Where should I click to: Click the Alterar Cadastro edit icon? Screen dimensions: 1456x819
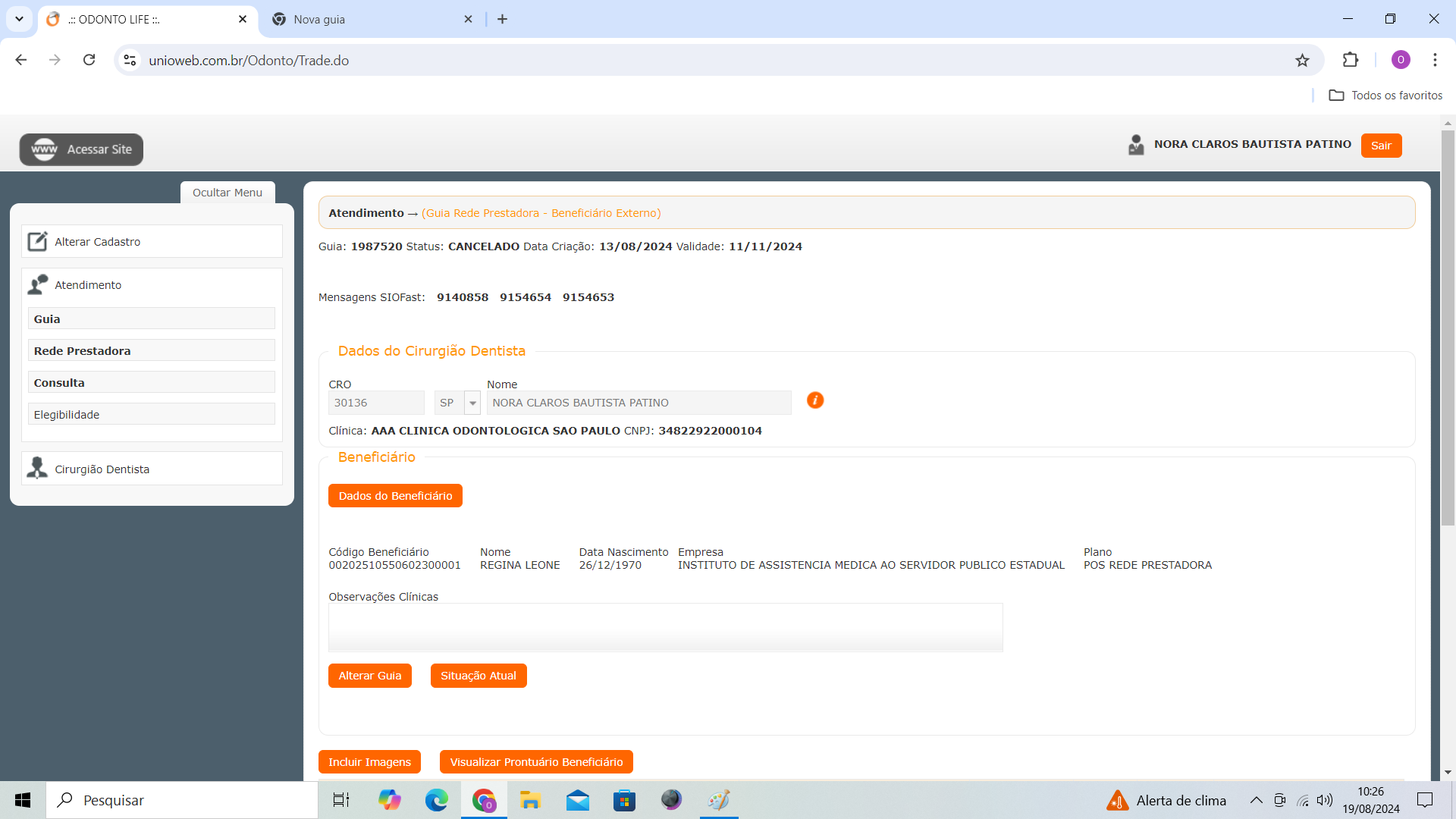pos(37,242)
